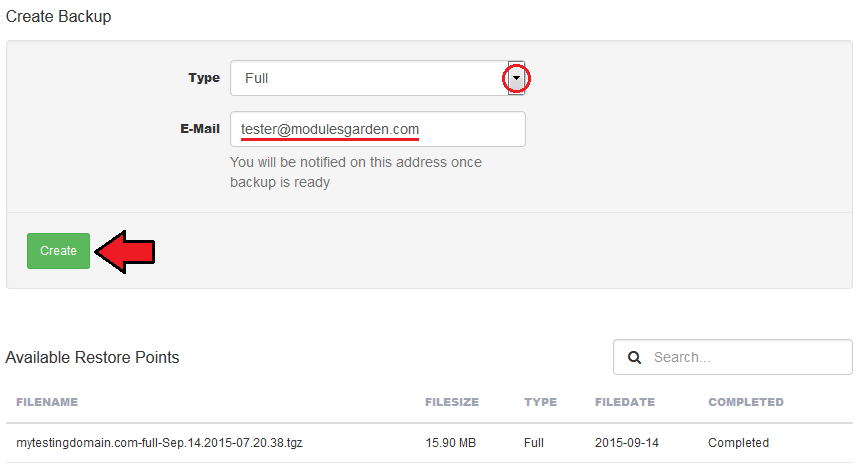Sort by FILENAME column header
This screenshot has height=467, width=864.
(x=47, y=402)
